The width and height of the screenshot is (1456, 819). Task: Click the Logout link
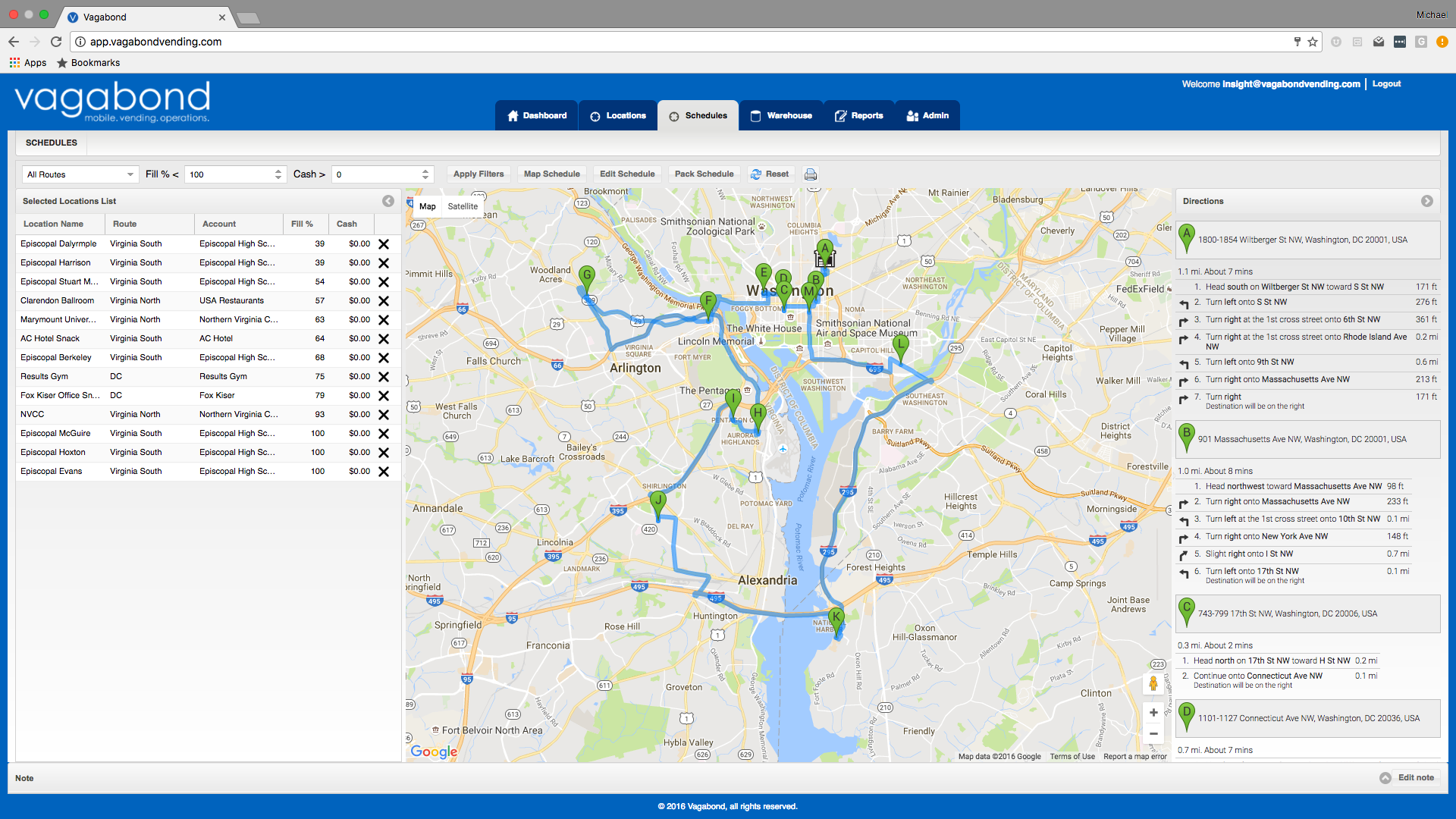[1386, 83]
